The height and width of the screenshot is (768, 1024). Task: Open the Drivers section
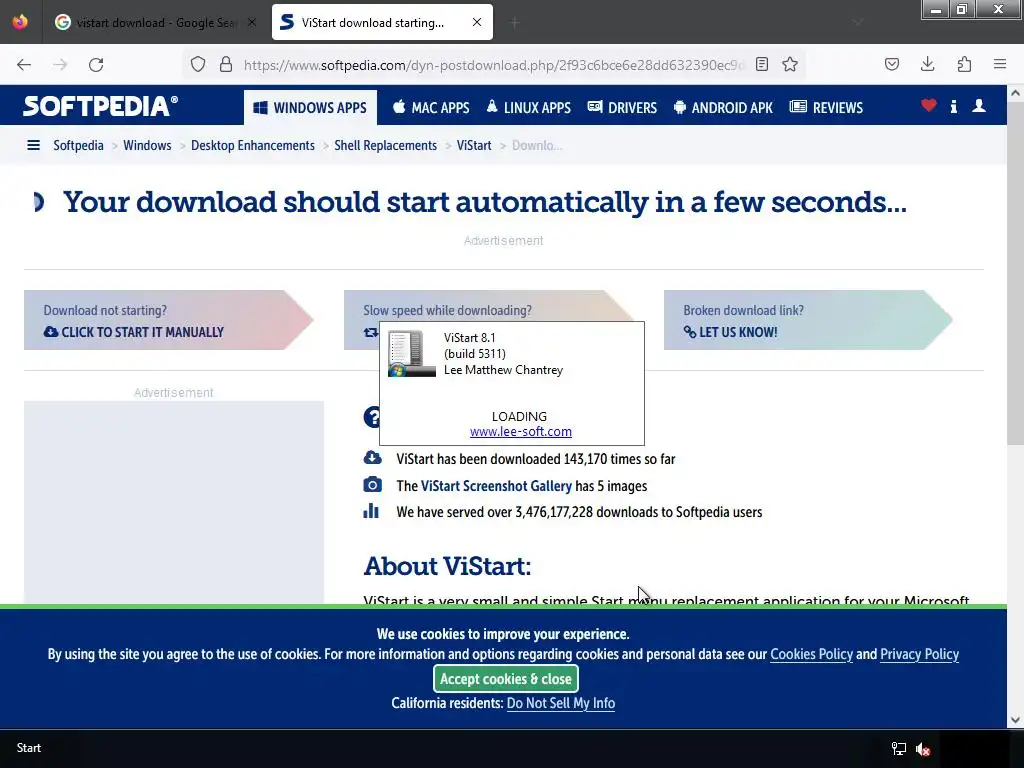click(x=622, y=108)
